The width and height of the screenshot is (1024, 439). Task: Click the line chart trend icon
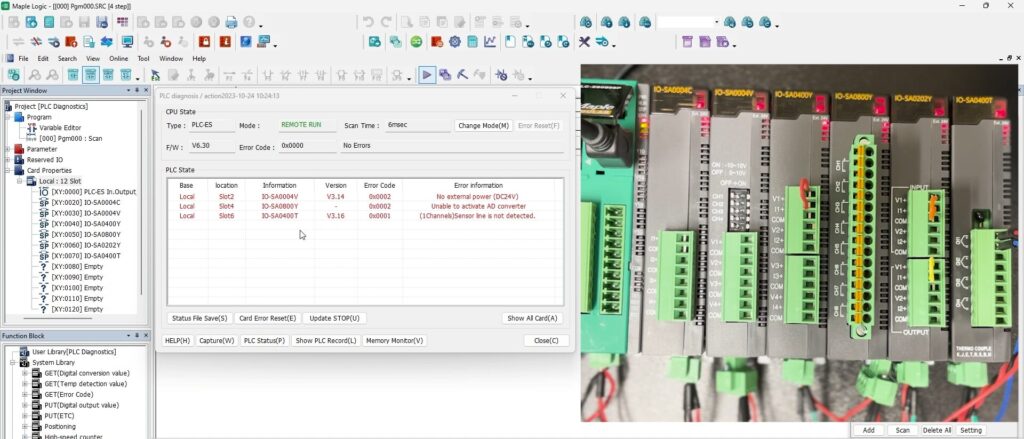pyautogui.click(x=490, y=42)
